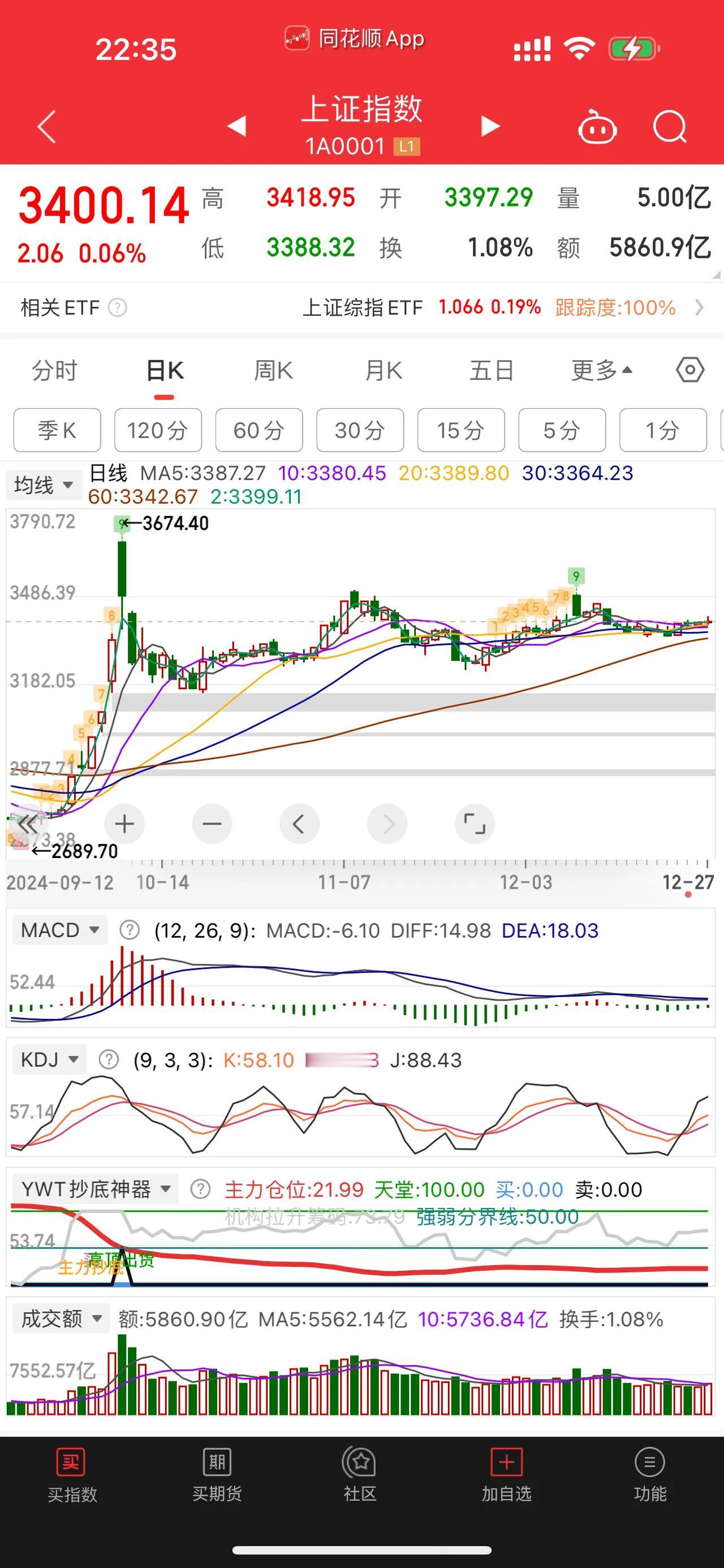Open MACD indicator help icon

[130, 929]
